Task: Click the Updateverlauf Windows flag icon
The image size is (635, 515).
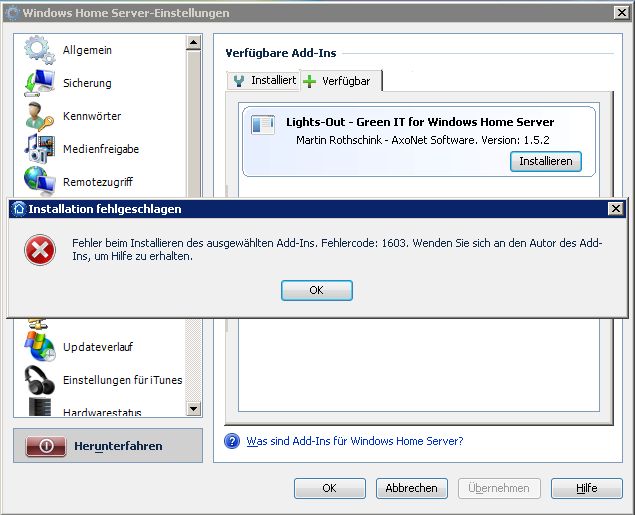Action: pyautogui.click(x=39, y=347)
